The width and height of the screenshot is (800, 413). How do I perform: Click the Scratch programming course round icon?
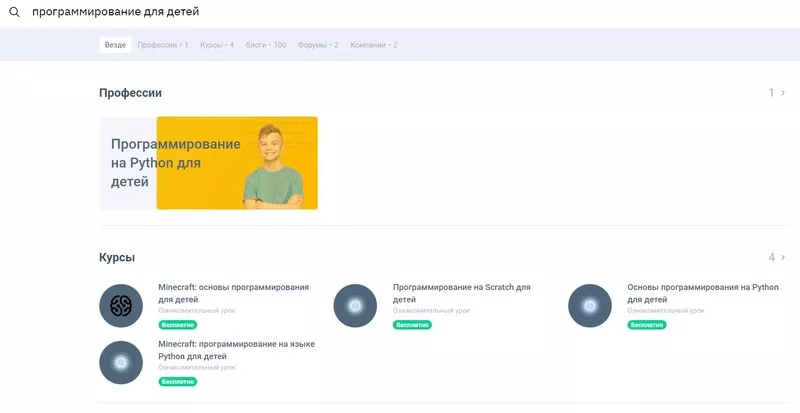tap(355, 305)
